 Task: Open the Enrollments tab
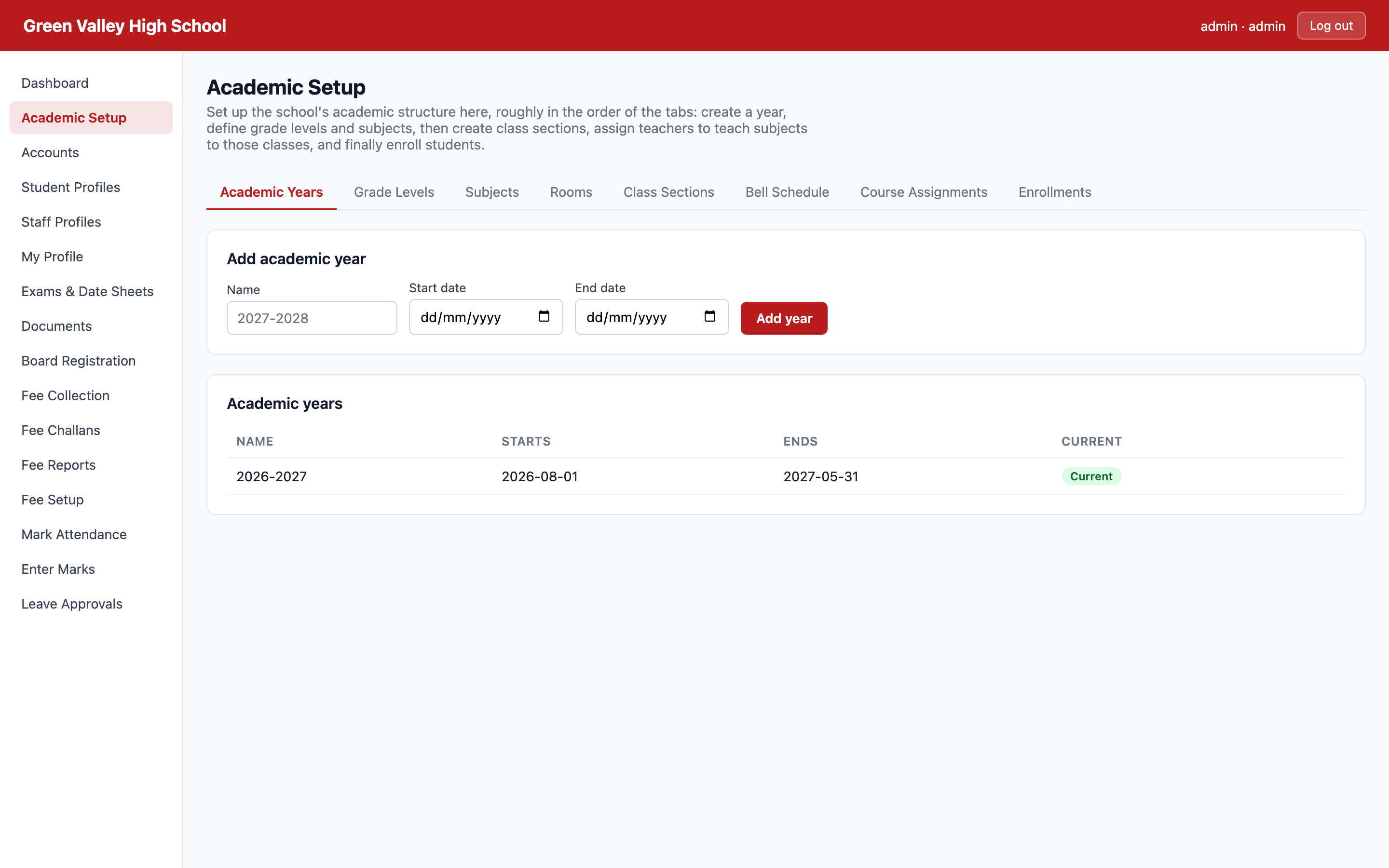pyautogui.click(x=1054, y=192)
